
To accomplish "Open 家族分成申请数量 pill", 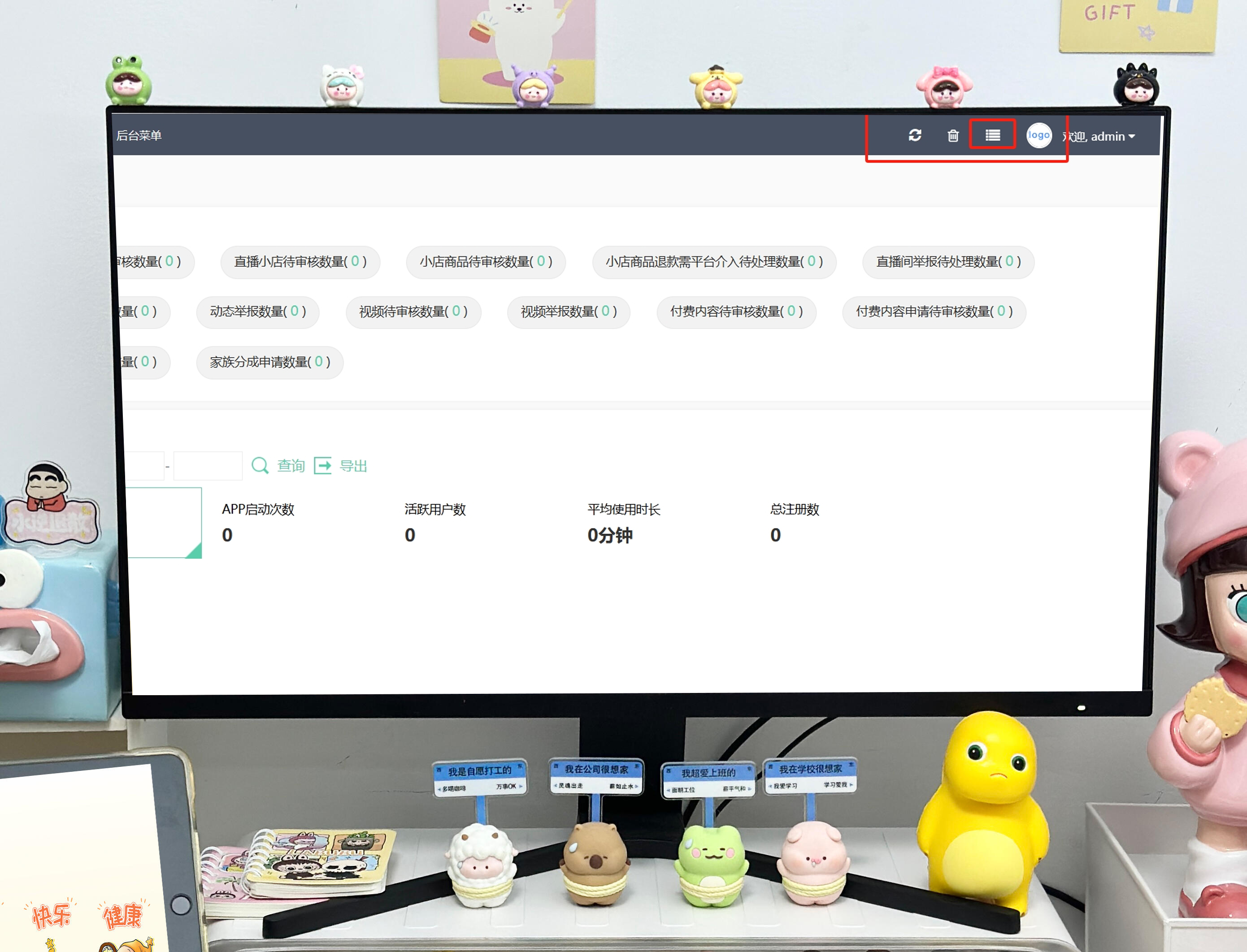I will click(270, 362).
